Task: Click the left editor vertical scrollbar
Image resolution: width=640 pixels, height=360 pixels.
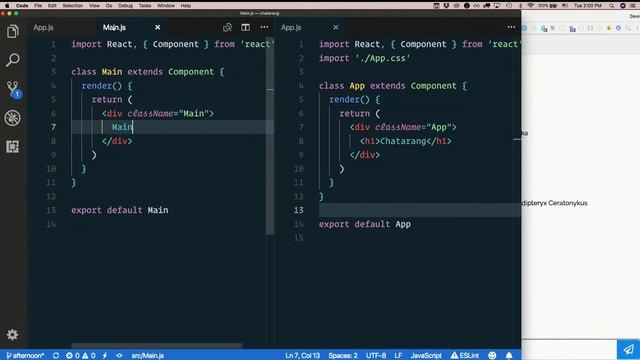Action: point(270,137)
